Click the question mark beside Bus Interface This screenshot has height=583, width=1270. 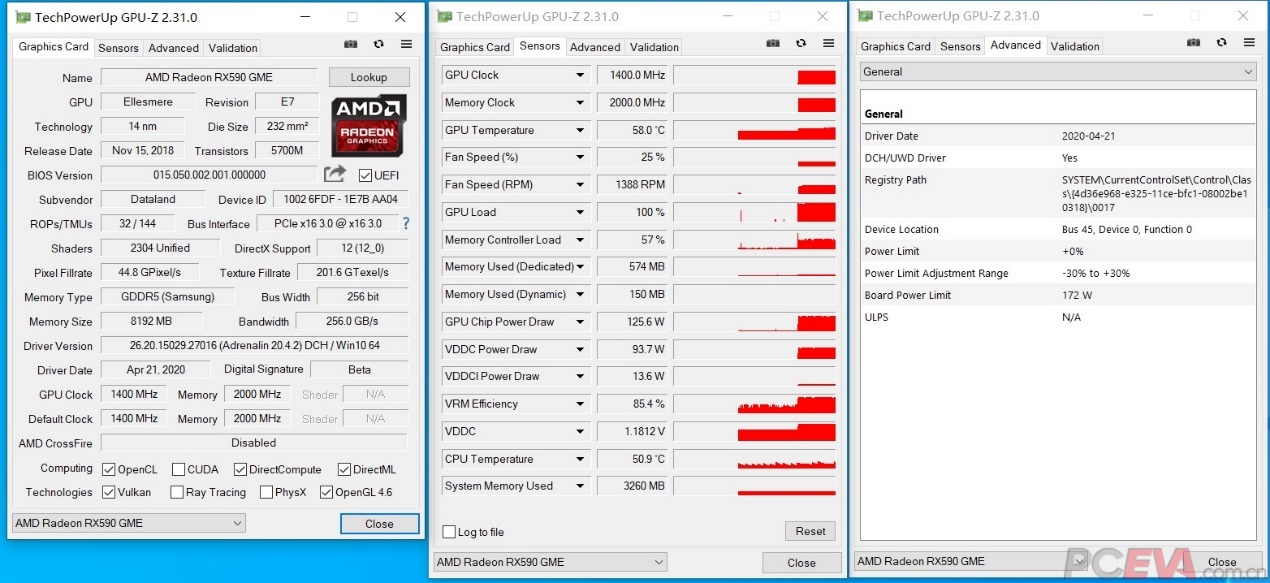click(405, 223)
